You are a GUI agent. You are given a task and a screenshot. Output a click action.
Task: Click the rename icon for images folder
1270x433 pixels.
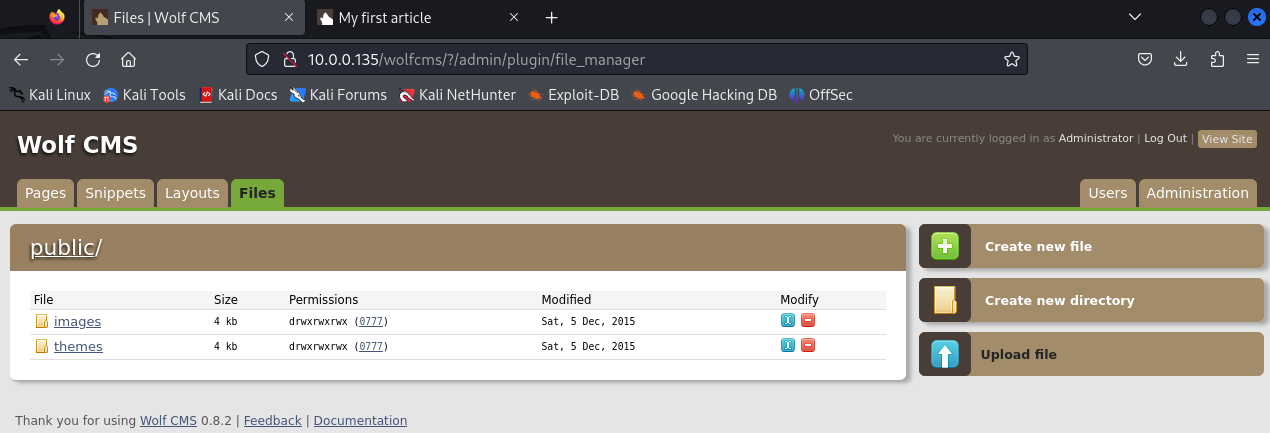click(788, 321)
